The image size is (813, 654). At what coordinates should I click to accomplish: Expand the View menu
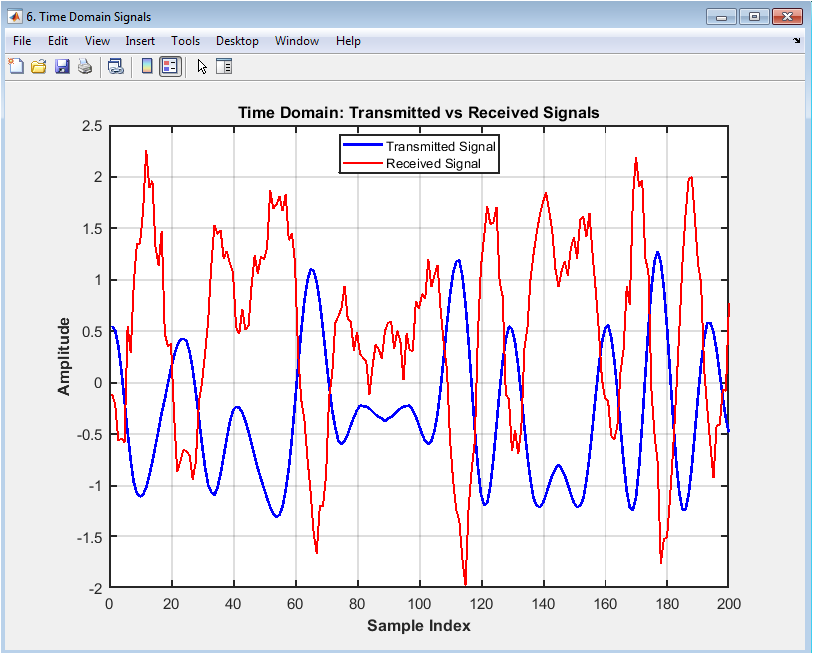coord(97,41)
